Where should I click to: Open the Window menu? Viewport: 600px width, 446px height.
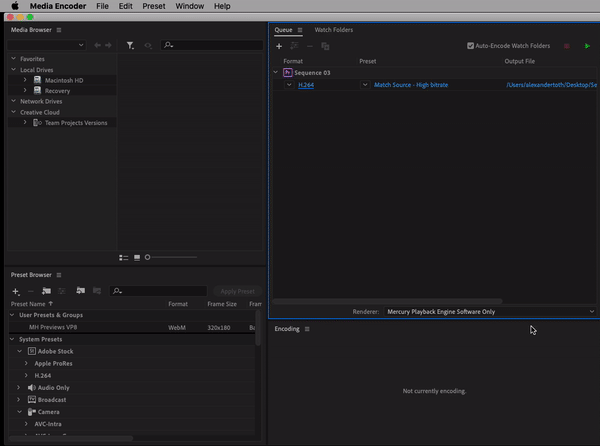tap(189, 6)
